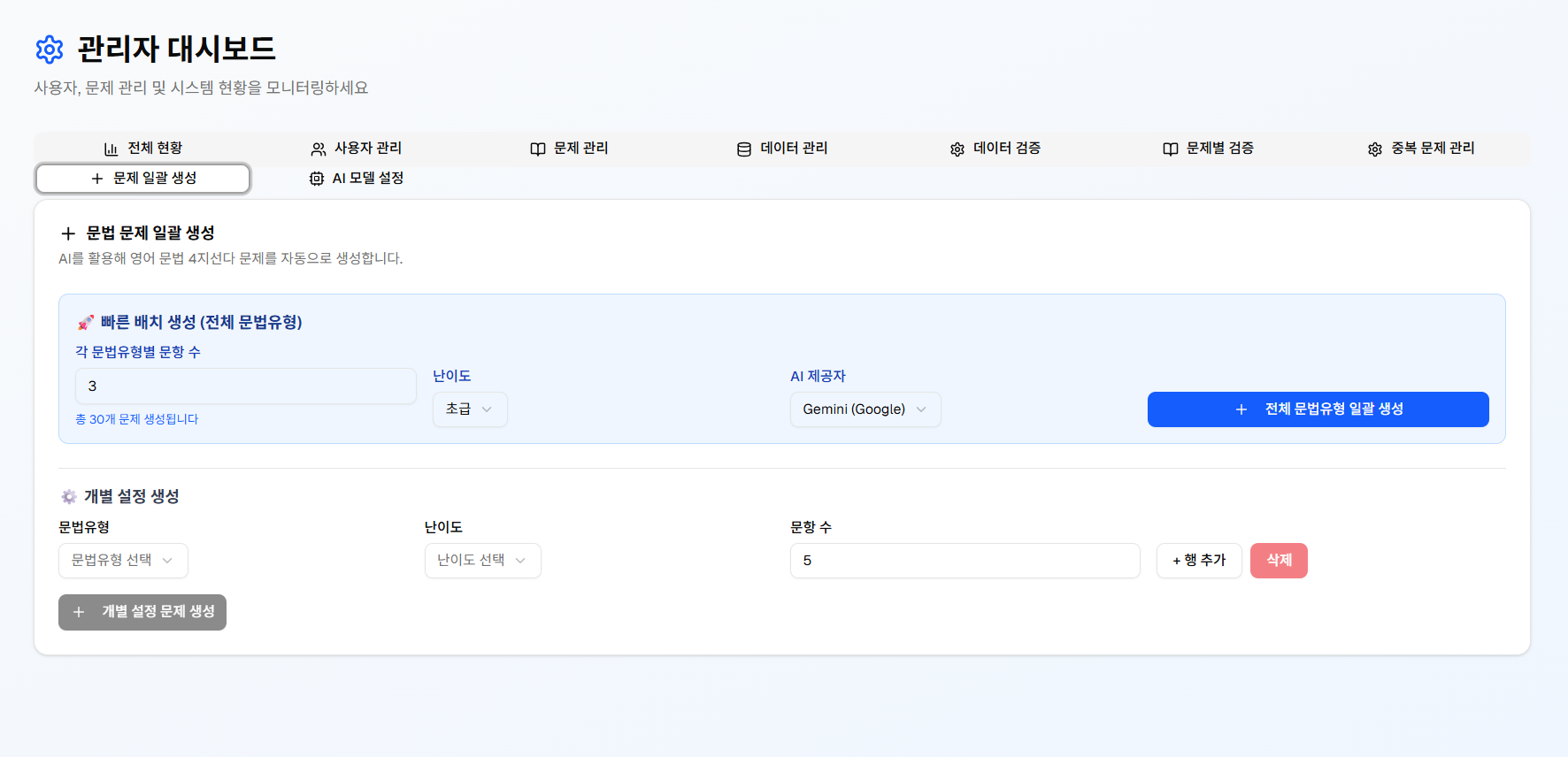The width and height of the screenshot is (1568, 757).
Task: Click the 문항 수 input field showing 5
Action: (x=965, y=561)
